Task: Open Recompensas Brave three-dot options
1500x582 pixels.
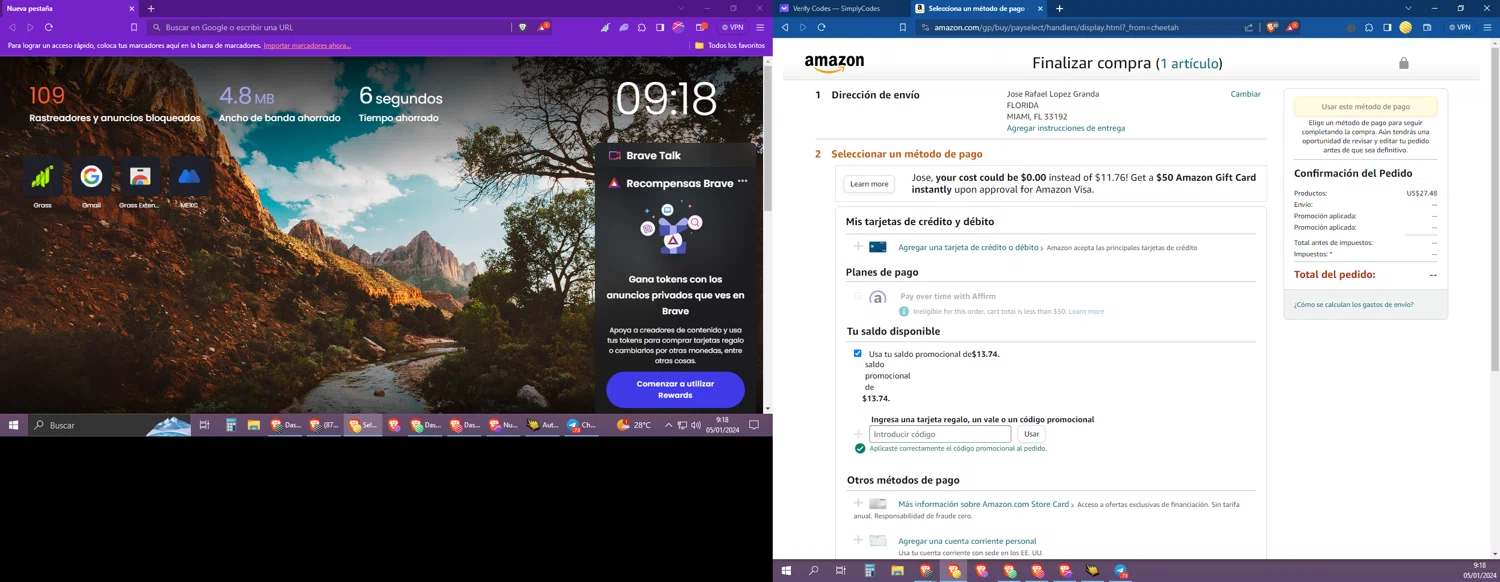Action: pos(742,182)
